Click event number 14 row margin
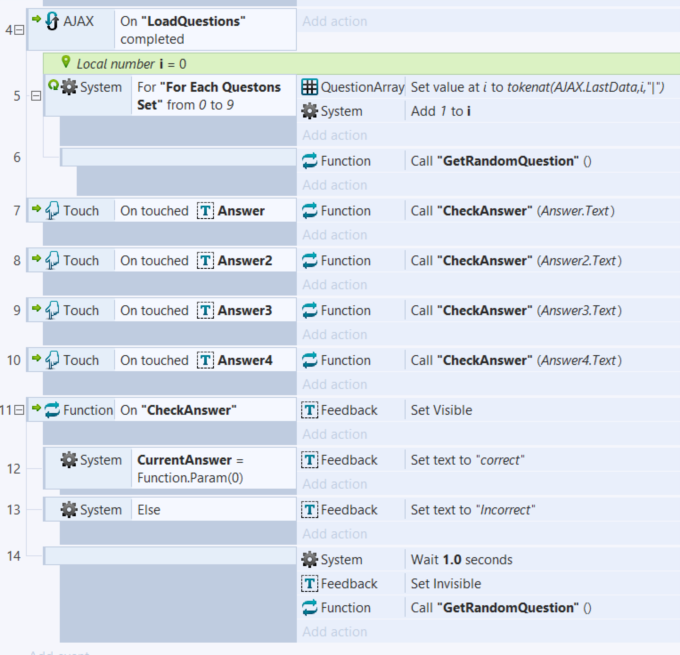 [13, 556]
